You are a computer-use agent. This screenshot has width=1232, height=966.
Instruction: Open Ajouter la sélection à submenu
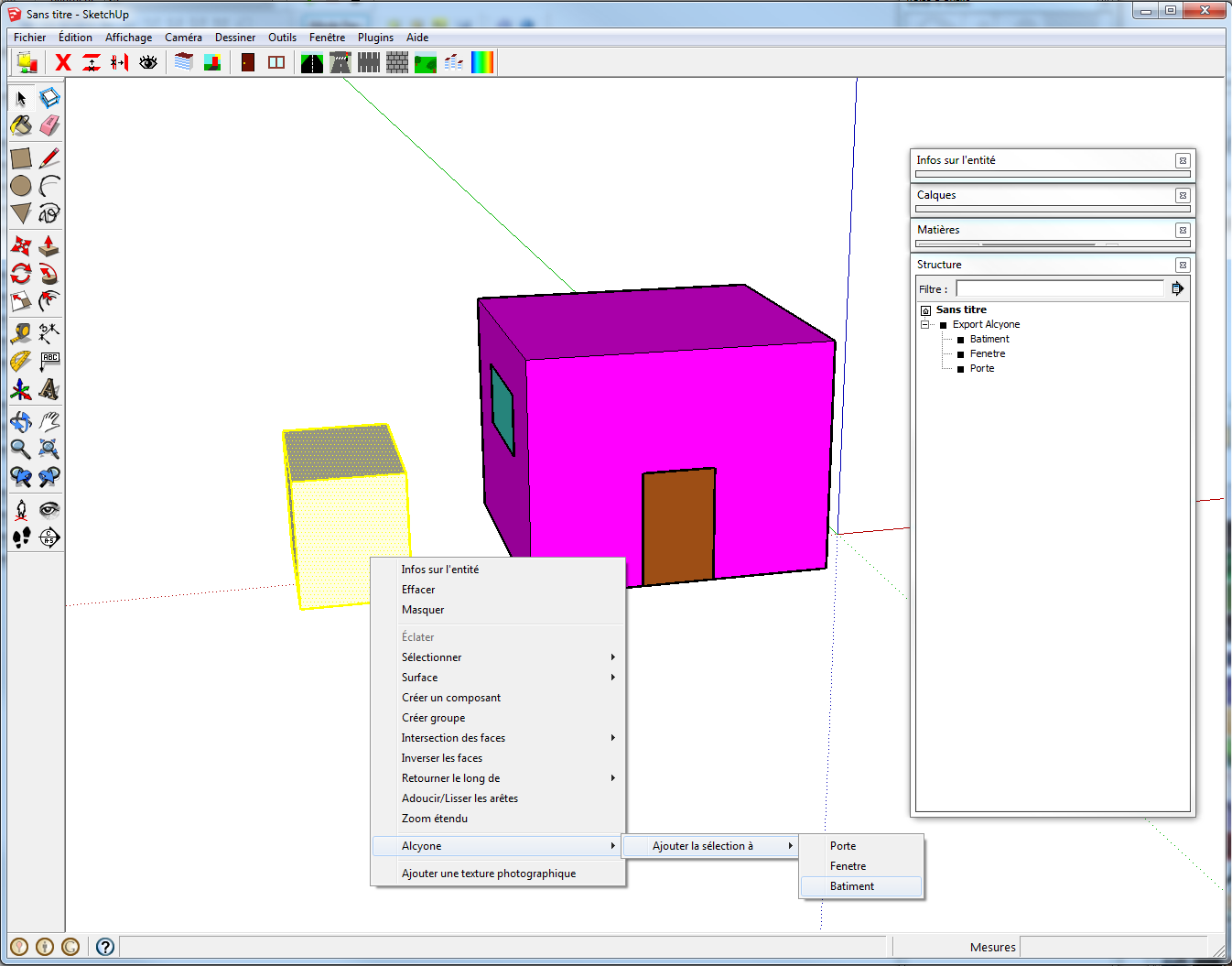710,846
